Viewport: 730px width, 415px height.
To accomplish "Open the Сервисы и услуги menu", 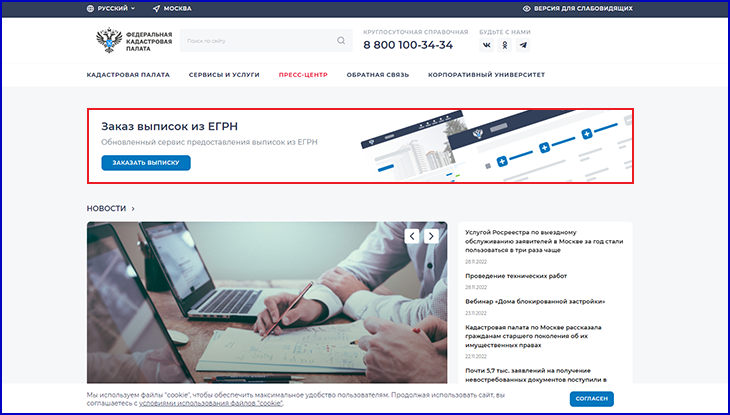I will pyautogui.click(x=224, y=75).
